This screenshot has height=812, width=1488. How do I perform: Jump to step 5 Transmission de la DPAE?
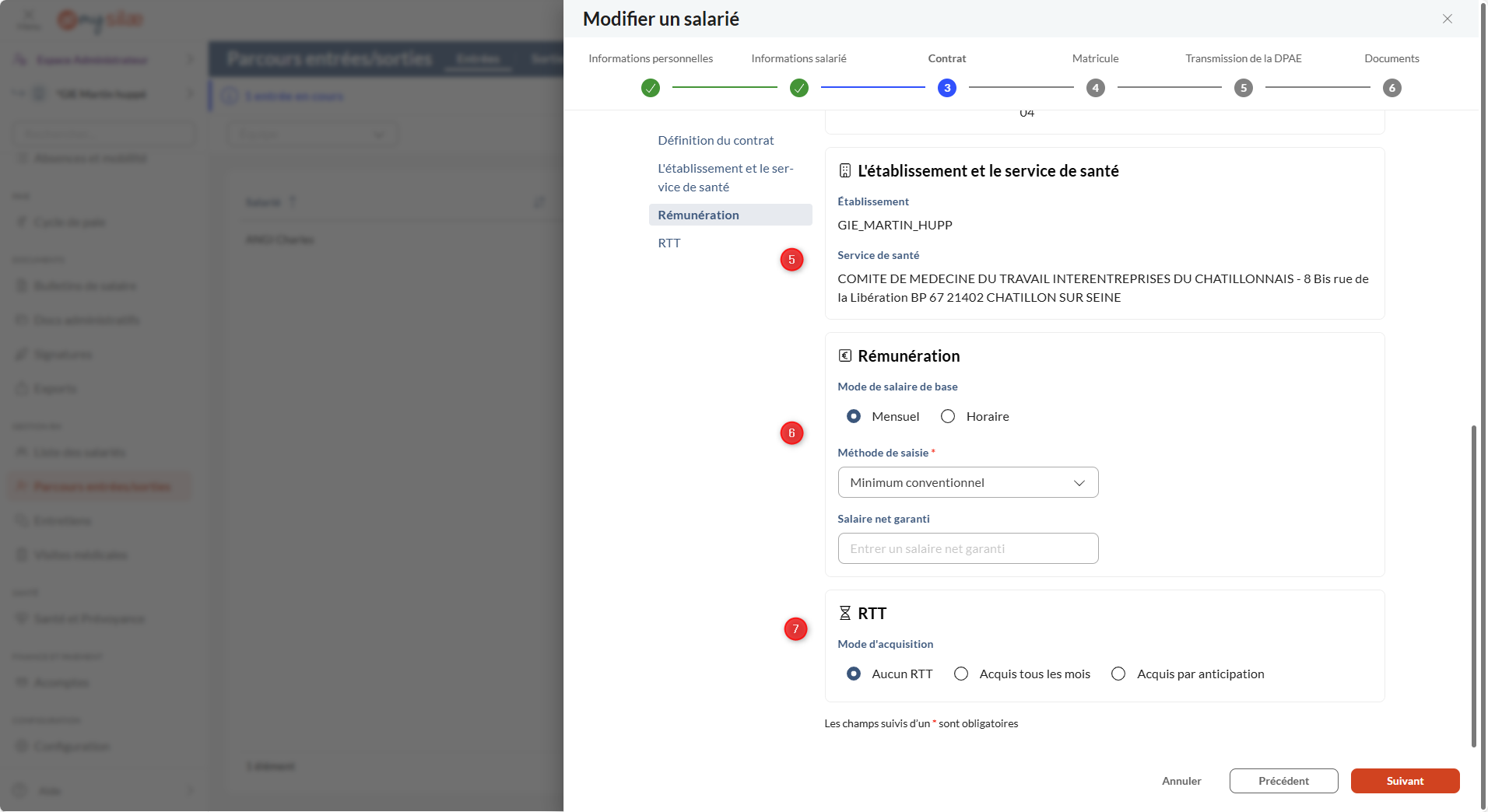(x=1243, y=88)
